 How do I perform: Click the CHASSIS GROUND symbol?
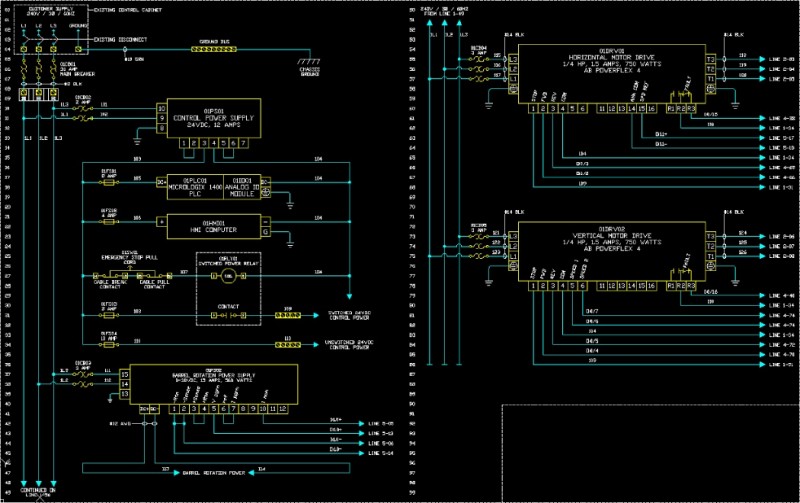pos(309,62)
